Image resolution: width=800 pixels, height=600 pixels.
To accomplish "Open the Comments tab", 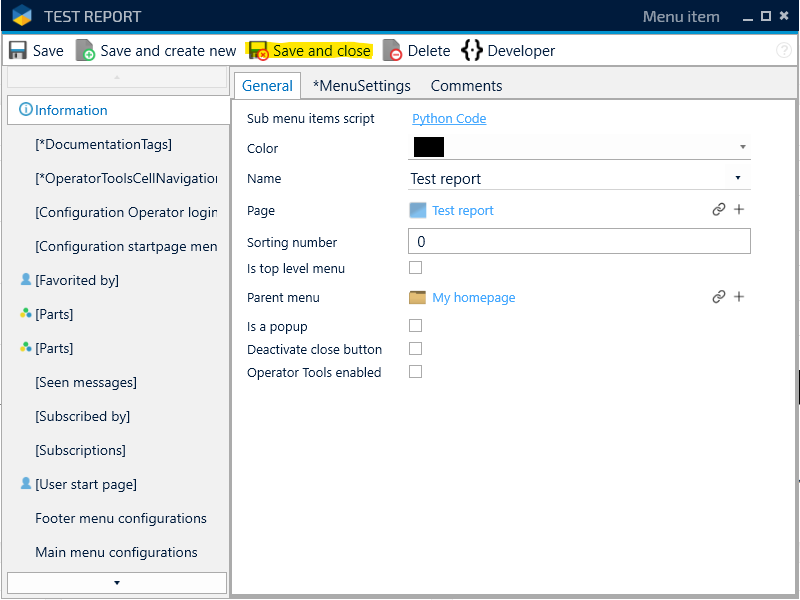I will tap(466, 86).
